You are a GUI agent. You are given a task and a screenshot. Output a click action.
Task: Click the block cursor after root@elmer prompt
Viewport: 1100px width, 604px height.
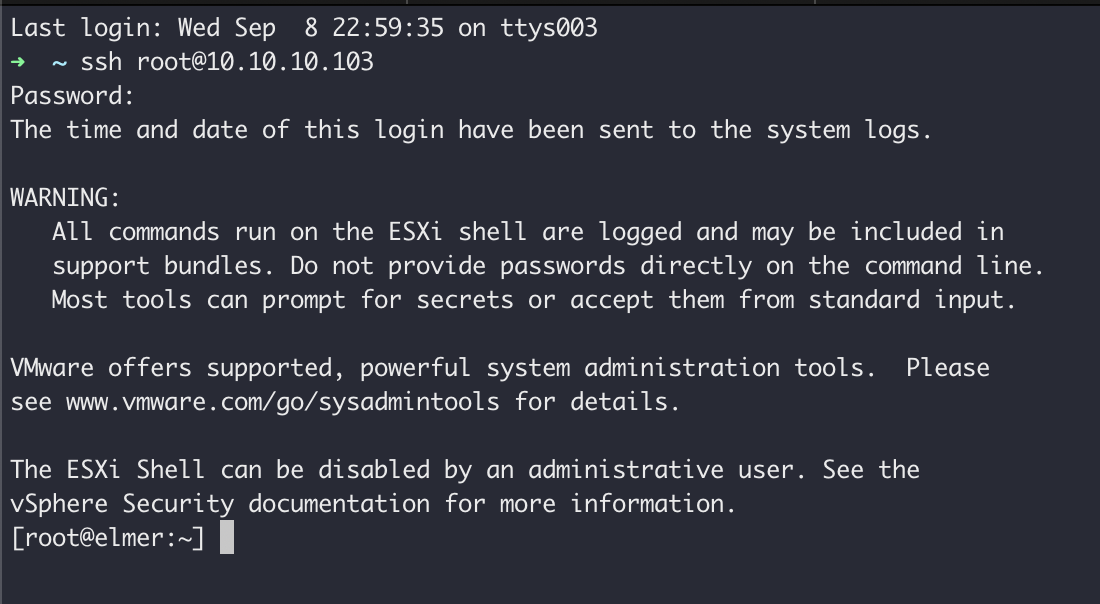pyautogui.click(x=227, y=537)
